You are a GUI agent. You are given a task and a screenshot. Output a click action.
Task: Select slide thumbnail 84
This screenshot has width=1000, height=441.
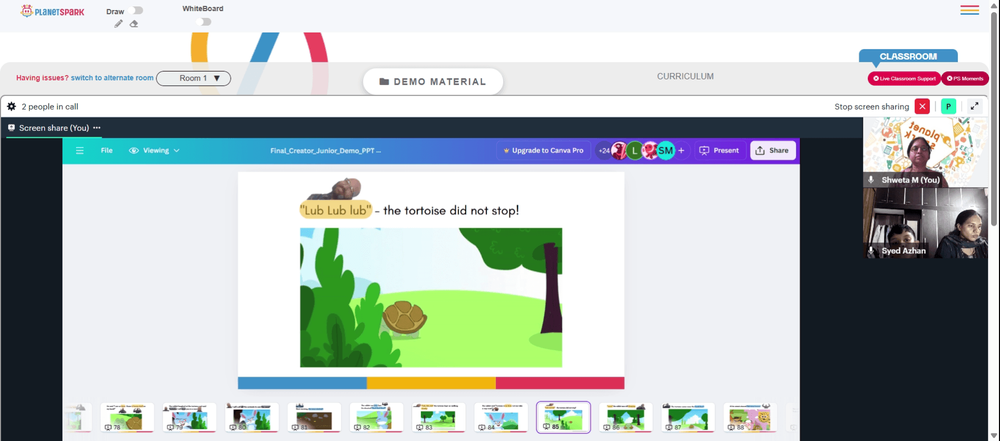coord(501,417)
